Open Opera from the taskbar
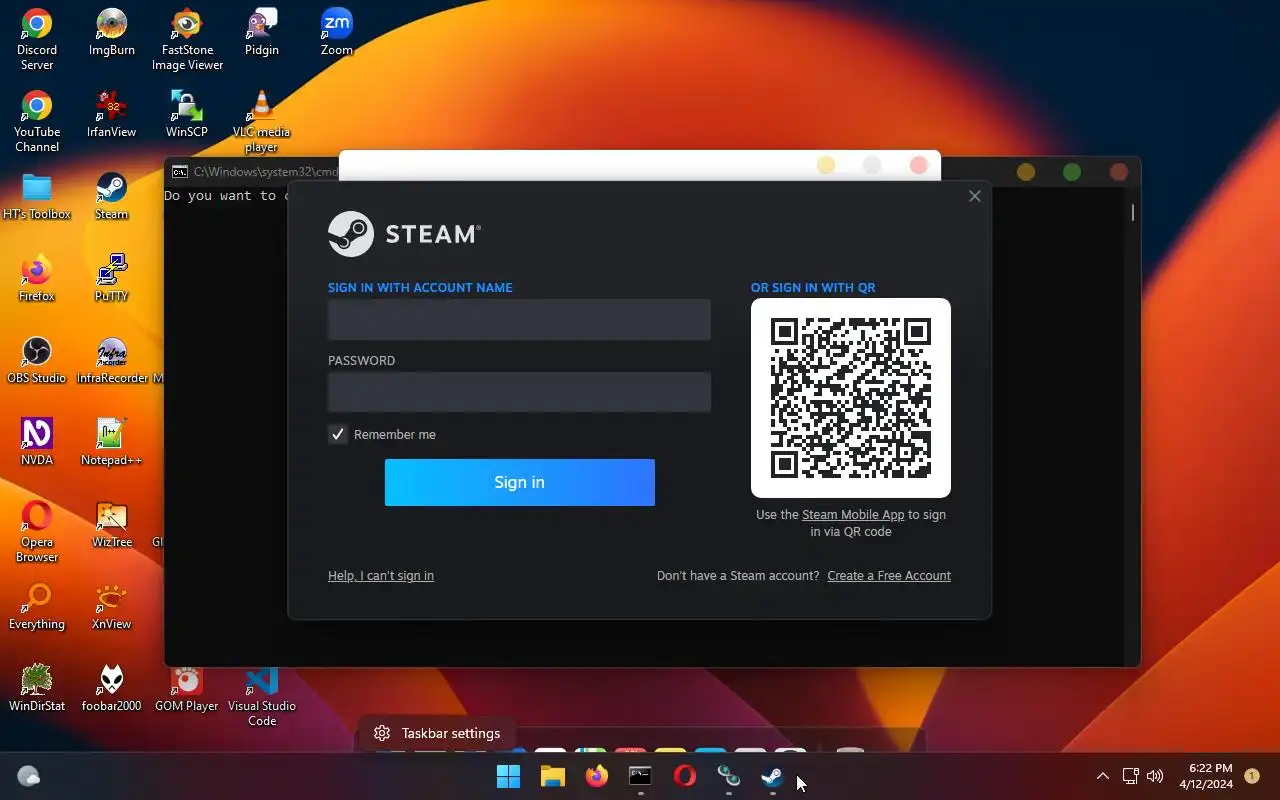The image size is (1280, 800). [x=685, y=776]
